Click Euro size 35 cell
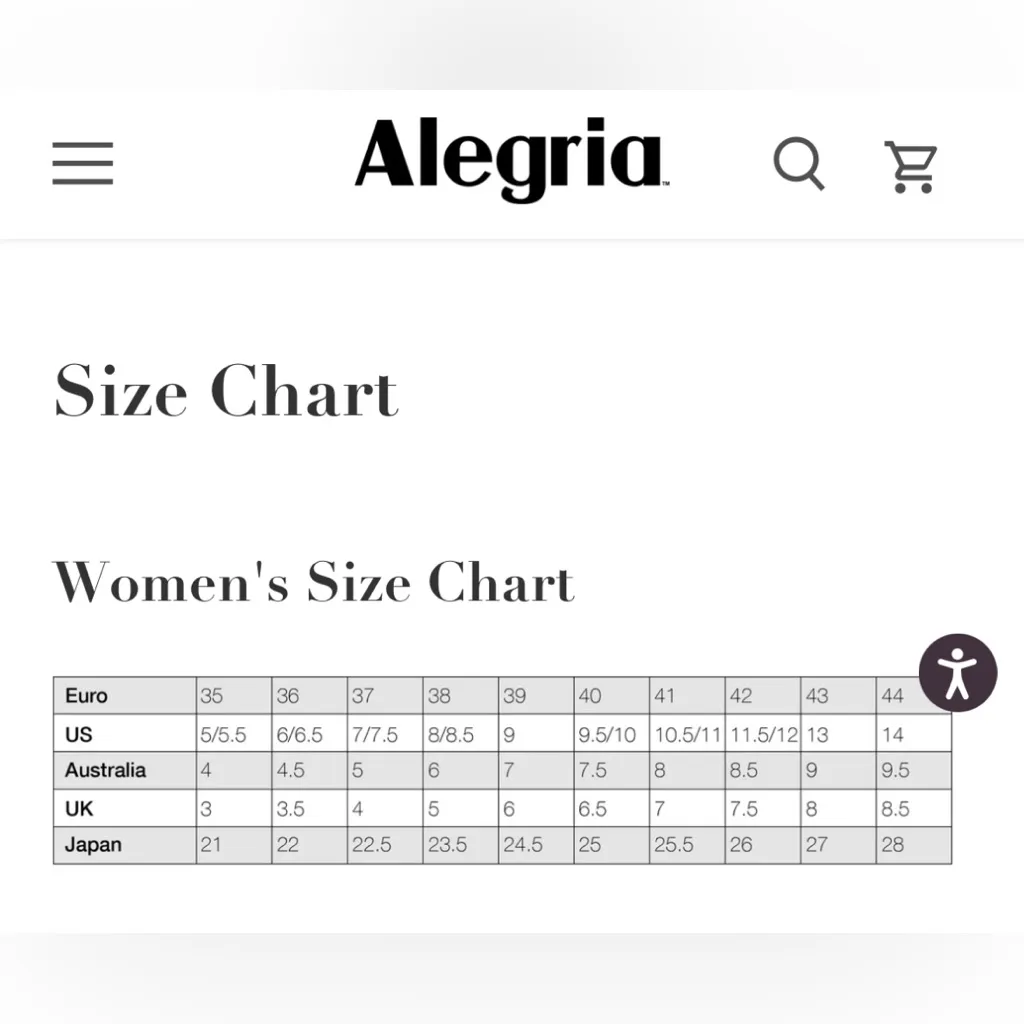This screenshot has height=1024, width=1024. [233, 696]
